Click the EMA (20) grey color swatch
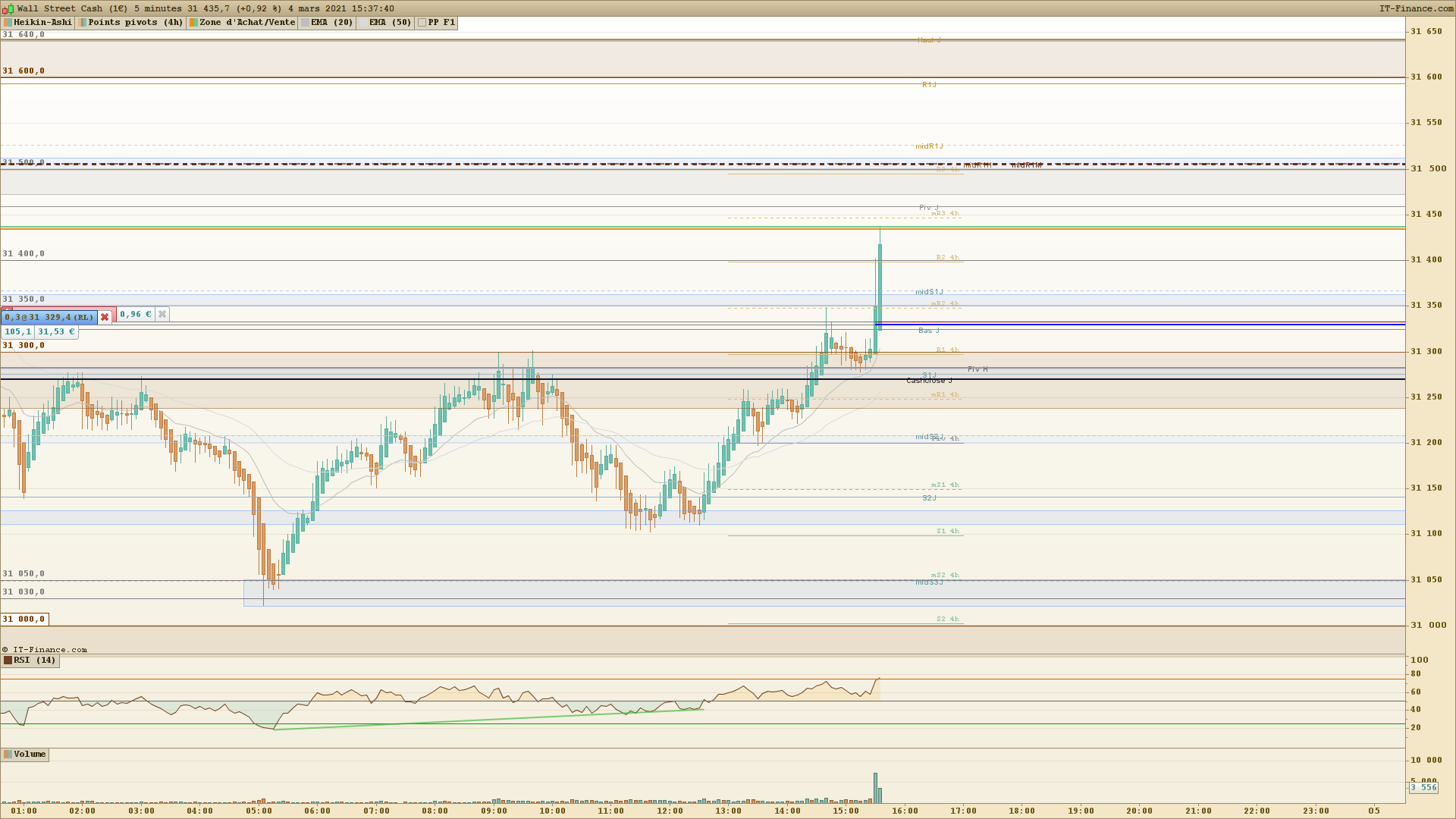1456x819 pixels. click(306, 23)
